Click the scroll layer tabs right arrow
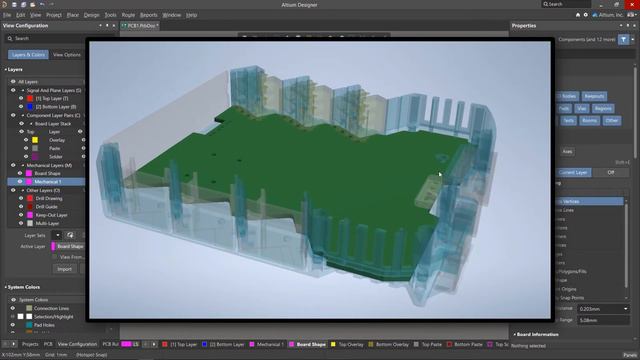Screen dimensions: 640x360 click(154, 344)
